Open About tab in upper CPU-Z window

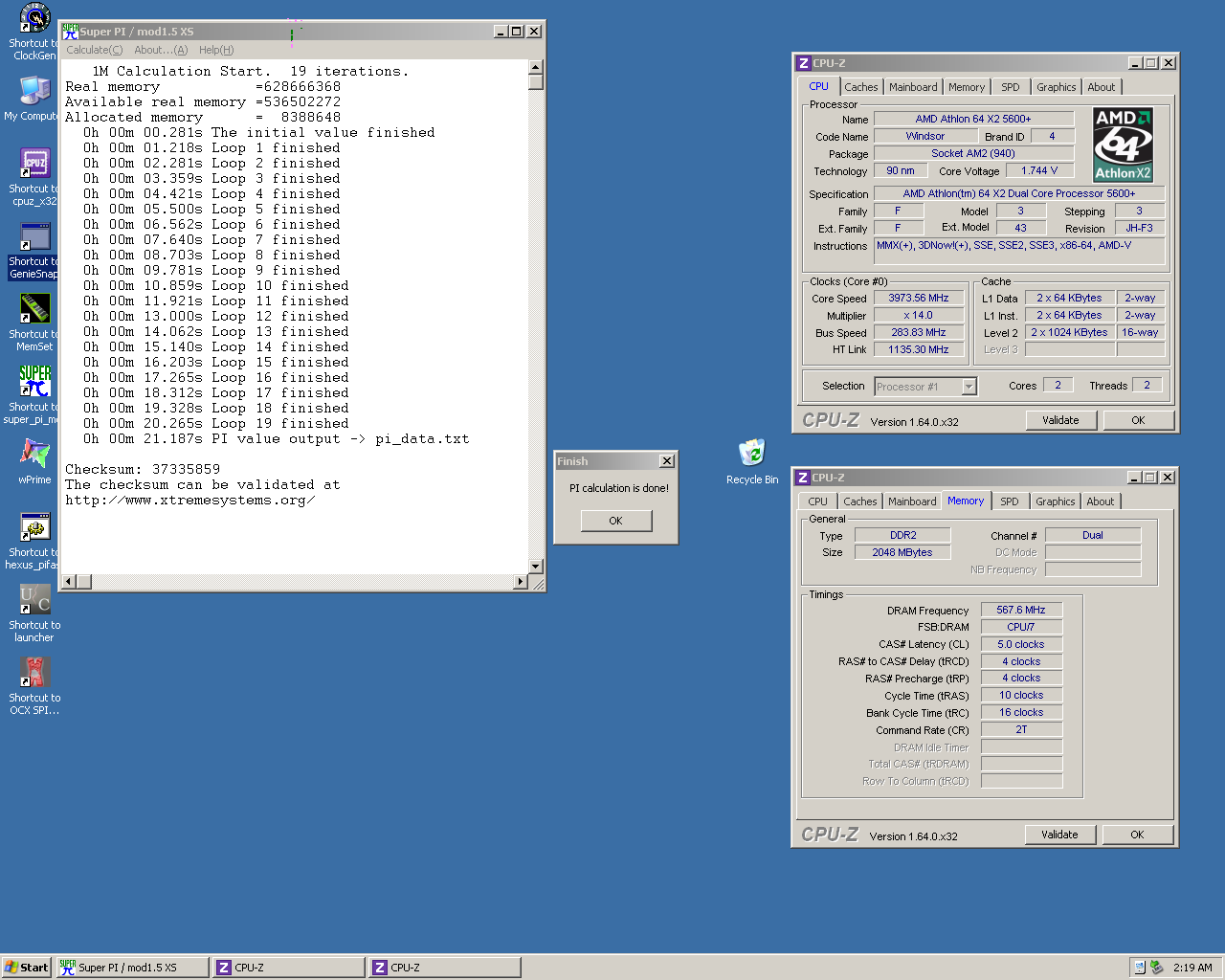pyautogui.click(x=1102, y=87)
